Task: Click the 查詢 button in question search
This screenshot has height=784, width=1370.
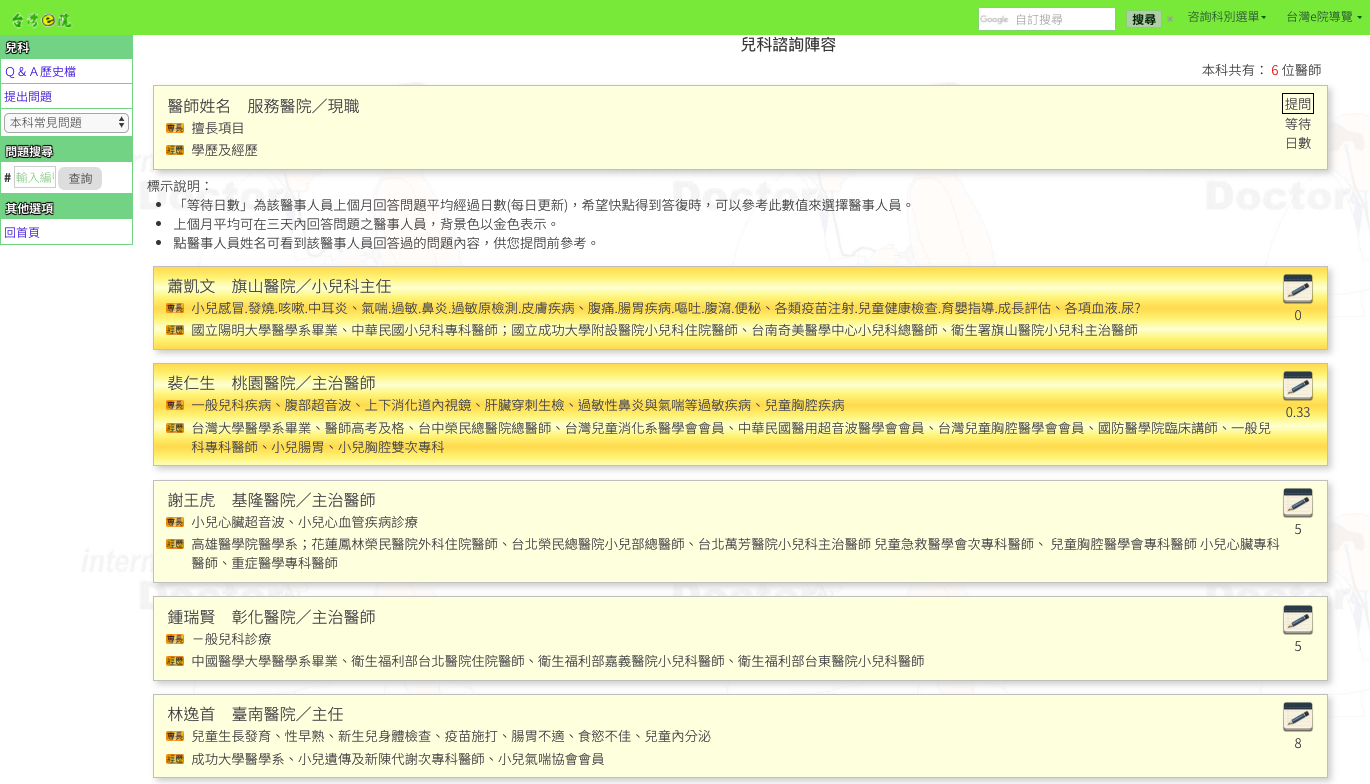Action: pos(80,179)
